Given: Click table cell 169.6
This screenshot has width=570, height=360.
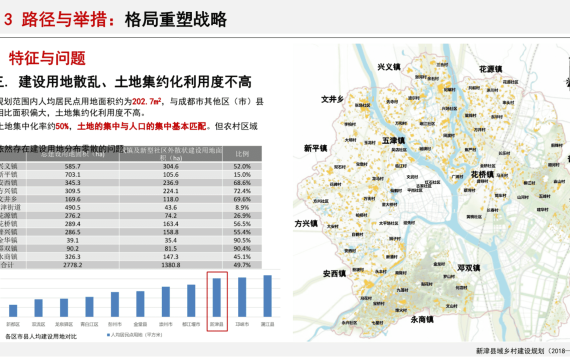Looking at the screenshot, I should tap(72, 199).
